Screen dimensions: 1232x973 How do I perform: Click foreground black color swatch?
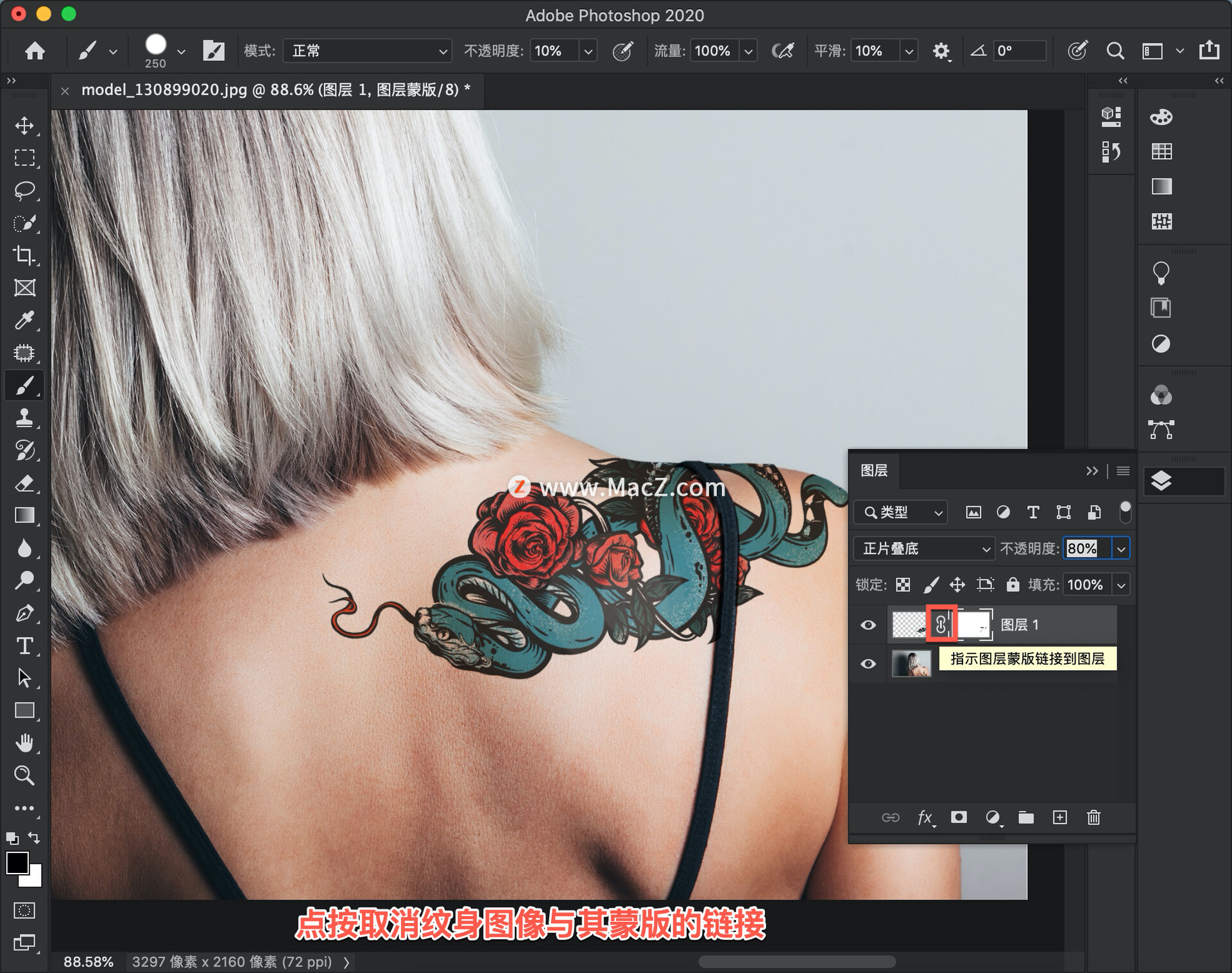pos(17,863)
